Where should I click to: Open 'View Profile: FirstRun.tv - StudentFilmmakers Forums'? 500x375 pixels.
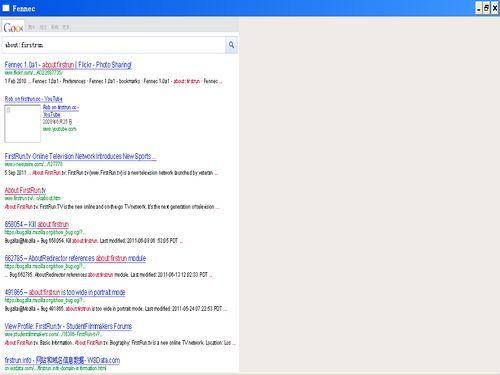tap(68, 326)
